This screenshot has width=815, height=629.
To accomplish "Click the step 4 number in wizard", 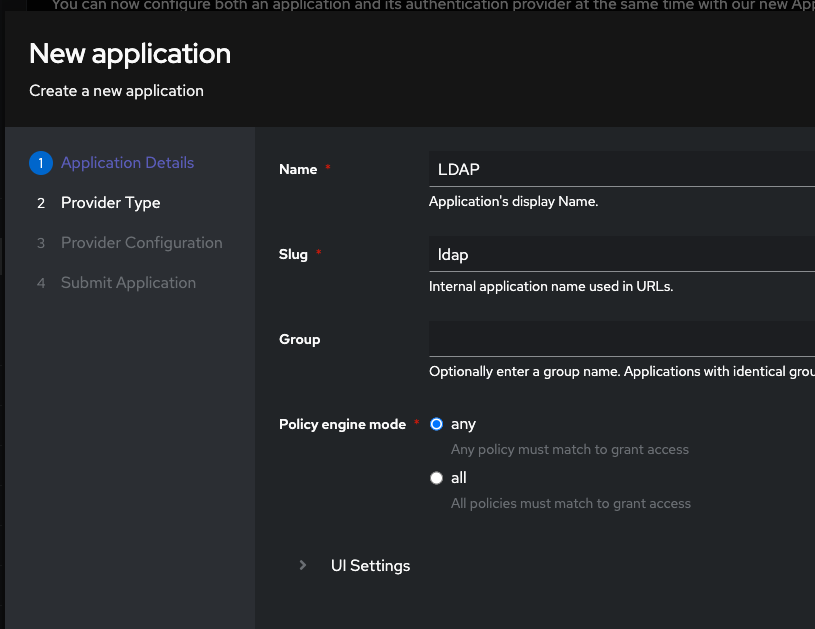I will [x=41, y=283].
